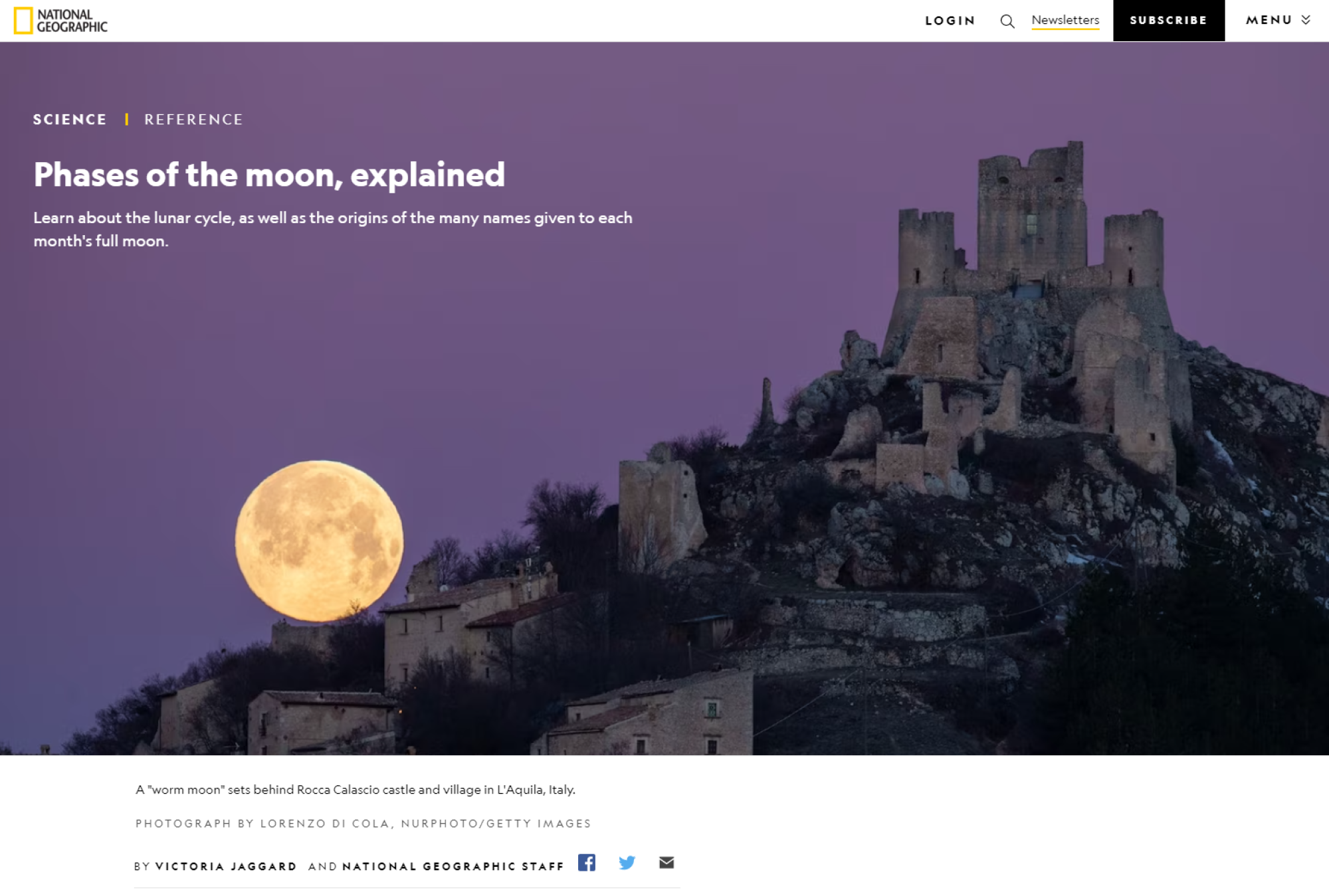This screenshot has width=1329, height=896.
Task: Click the National Geographic Staff byline
Action: pyautogui.click(x=453, y=866)
